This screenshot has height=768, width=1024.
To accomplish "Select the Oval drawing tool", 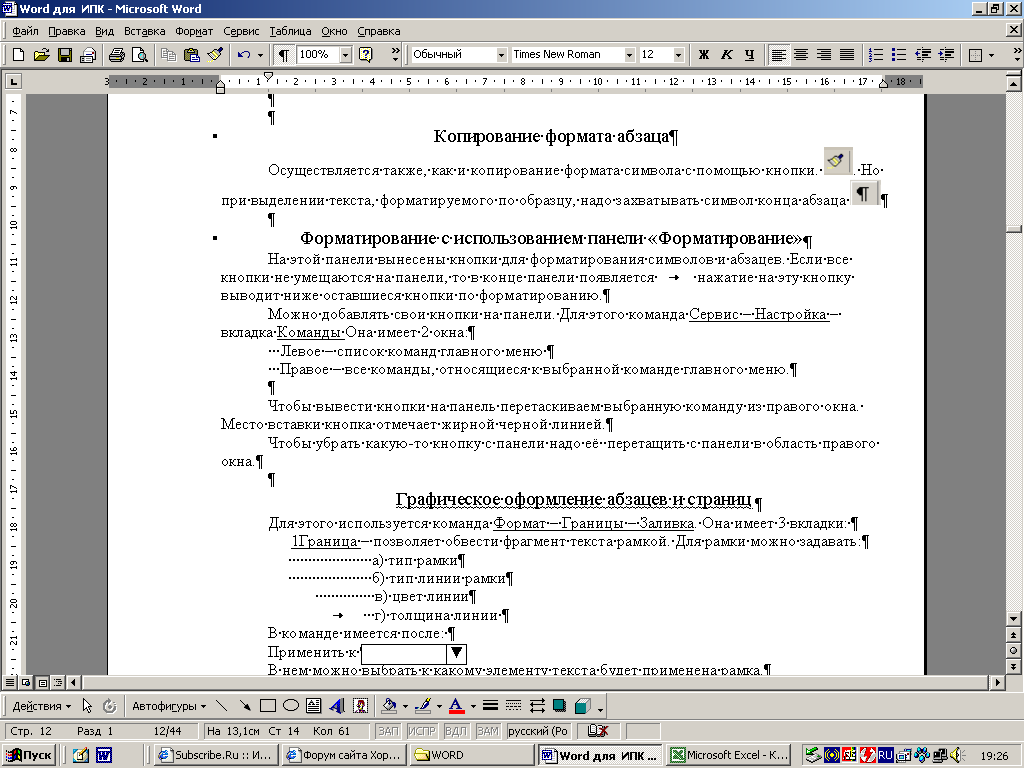I will 291,706.
